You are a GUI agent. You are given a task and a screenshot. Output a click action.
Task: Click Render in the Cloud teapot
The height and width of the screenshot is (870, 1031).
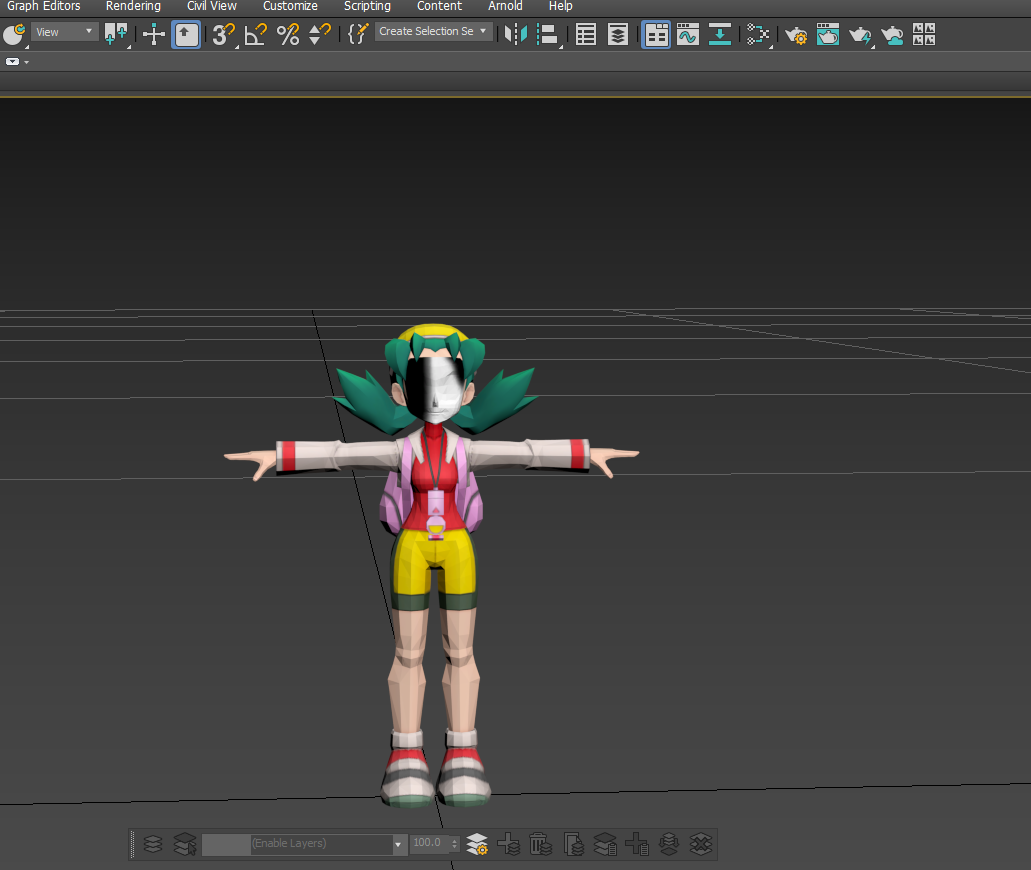892,34
